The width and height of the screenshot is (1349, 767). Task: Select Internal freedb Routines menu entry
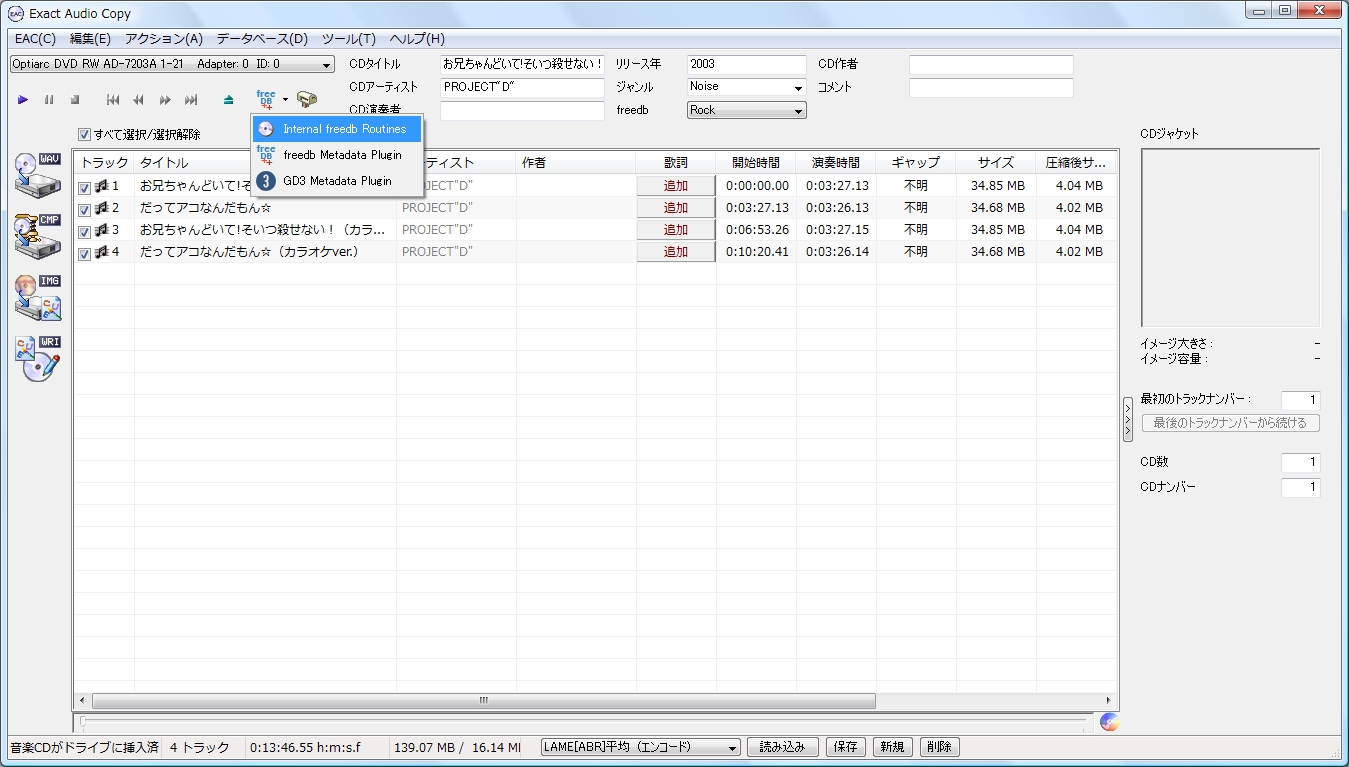(338, 129)
